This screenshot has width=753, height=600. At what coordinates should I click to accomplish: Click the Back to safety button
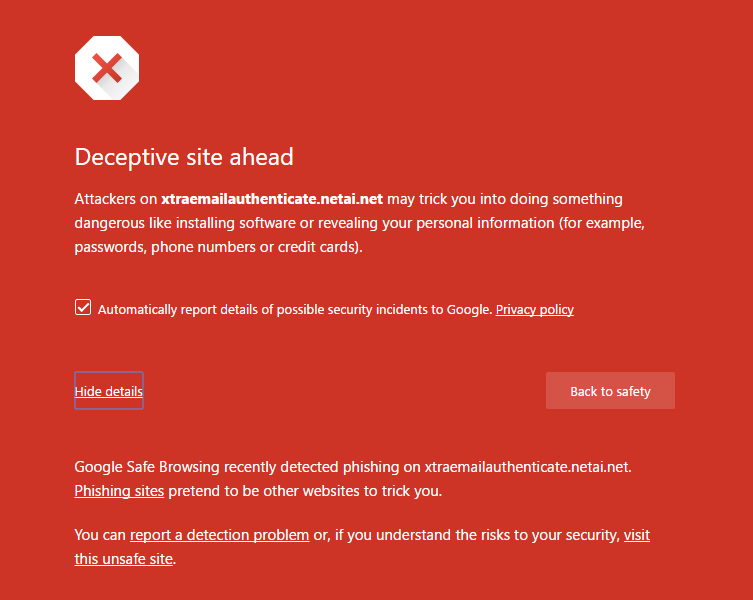(610, 391)
